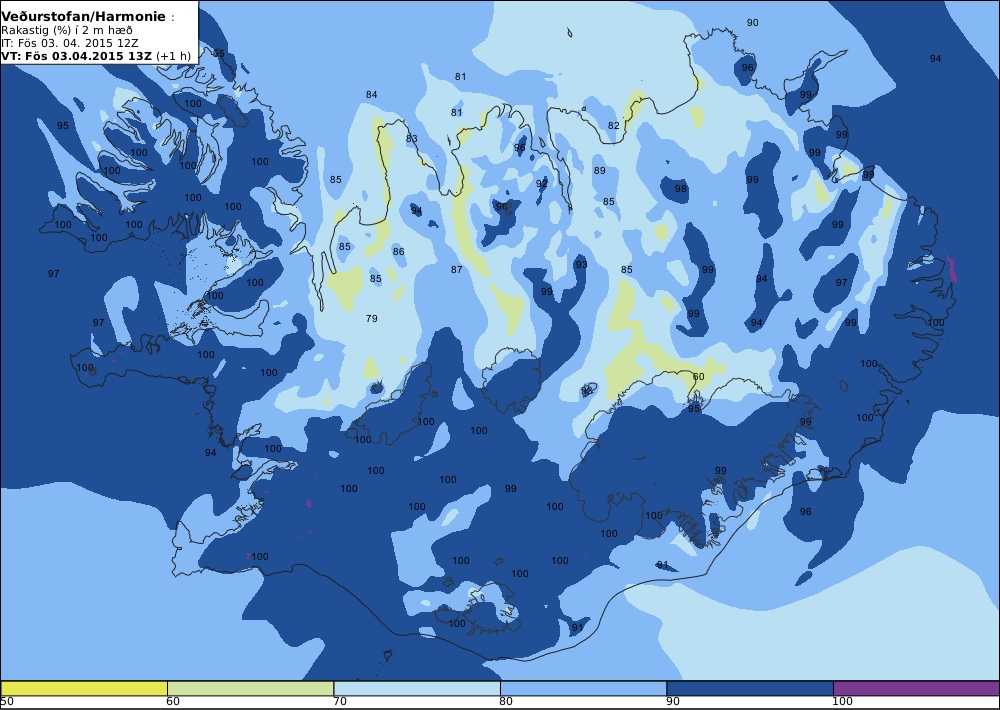Click the '83' humidity value on the map

(x=411, y=138)
